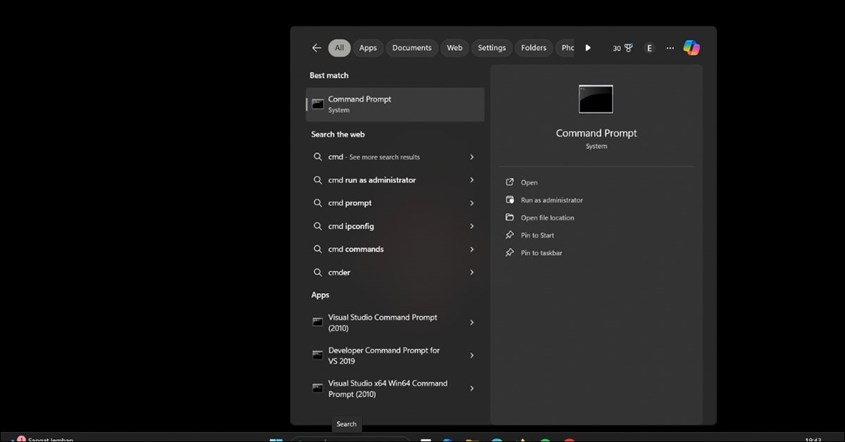Expand Visual Studio x64 Win64 Command Prompt chevron

click(x=472, y=388)
